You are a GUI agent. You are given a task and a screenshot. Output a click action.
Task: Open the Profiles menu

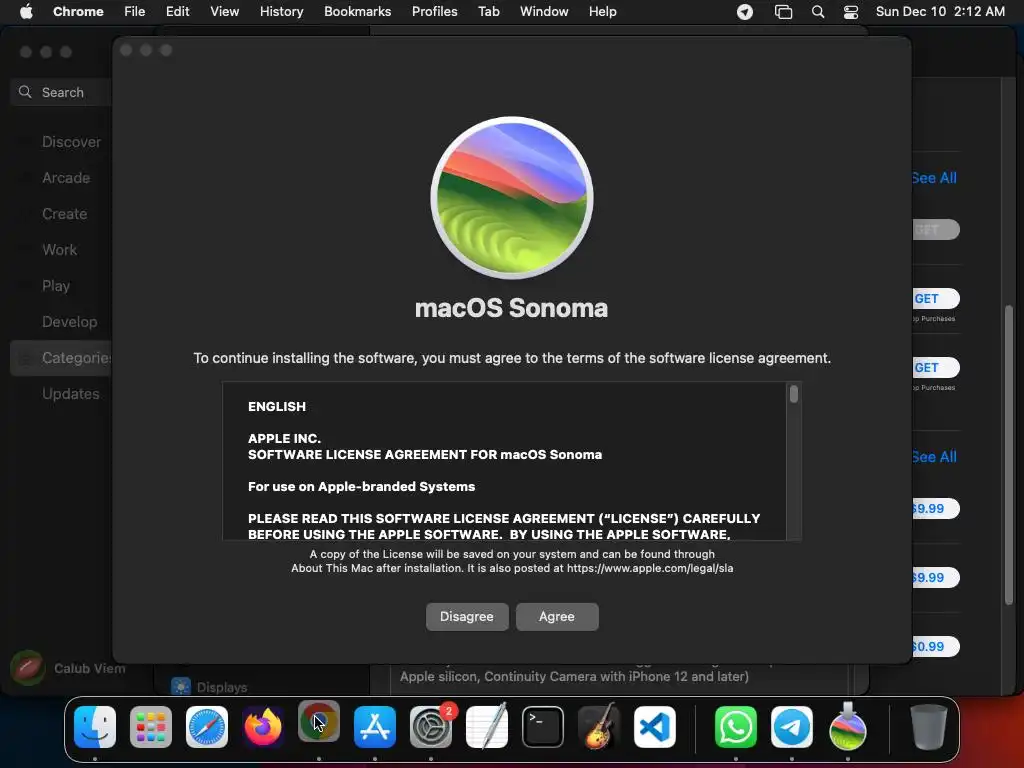tap(434, 11)
